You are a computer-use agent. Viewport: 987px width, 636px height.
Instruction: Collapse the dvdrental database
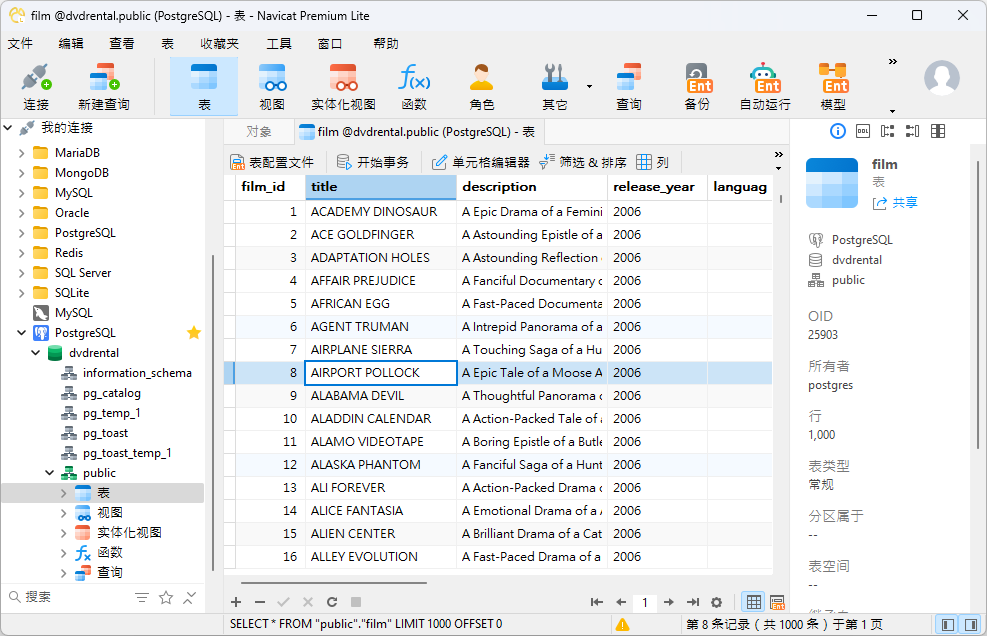tap(36, 352)
